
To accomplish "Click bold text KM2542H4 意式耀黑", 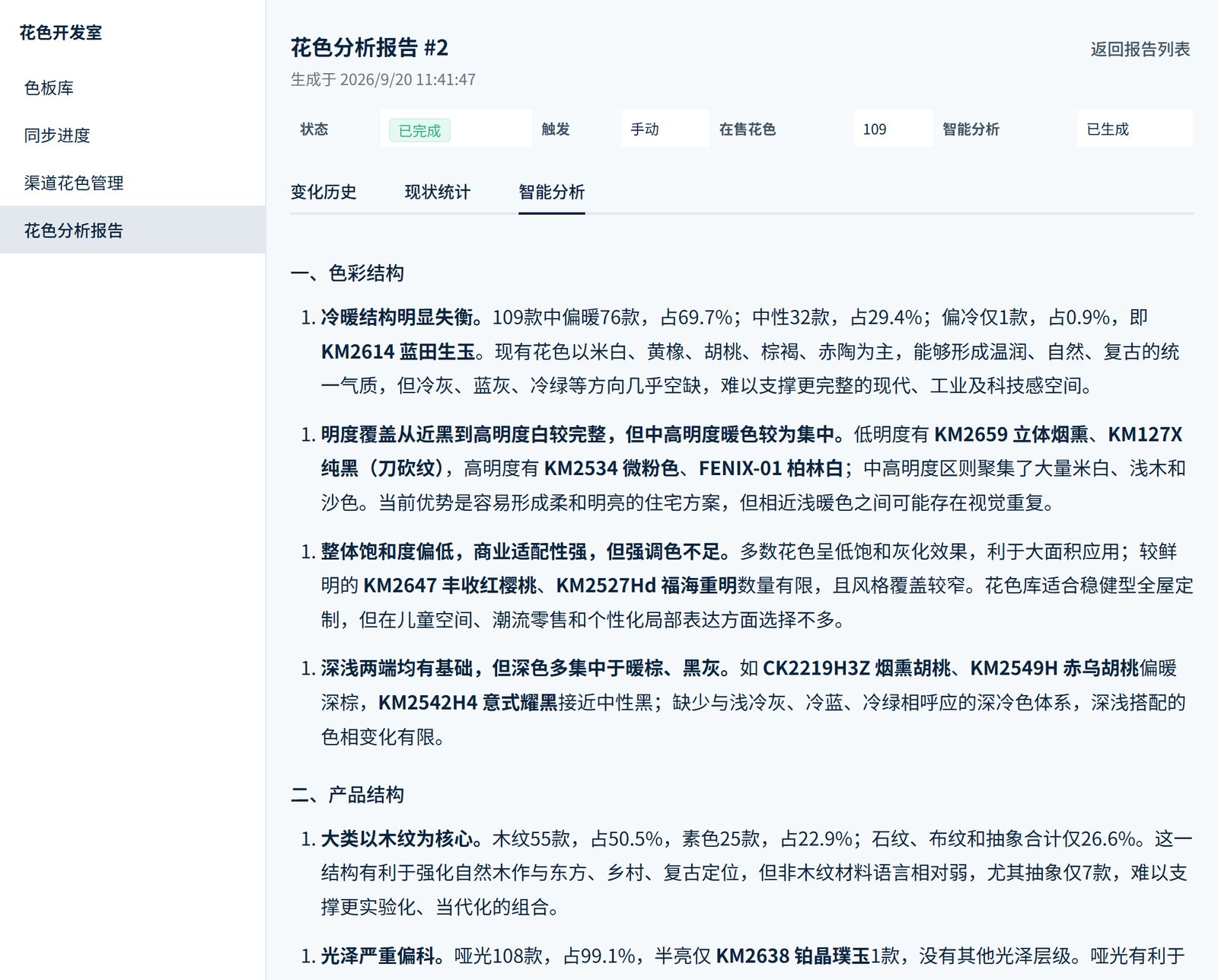I will [x=468, y=702].
